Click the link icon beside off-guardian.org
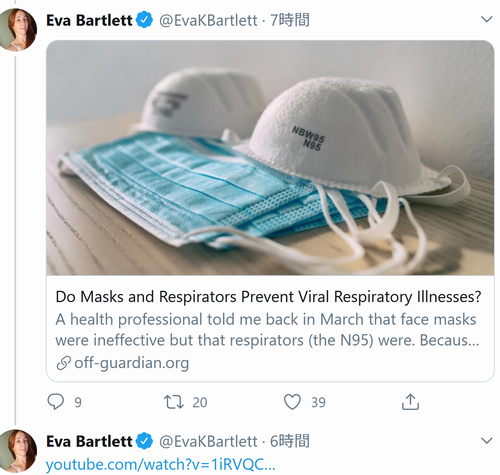Screen dimensions: 500x475 [63, 363]
